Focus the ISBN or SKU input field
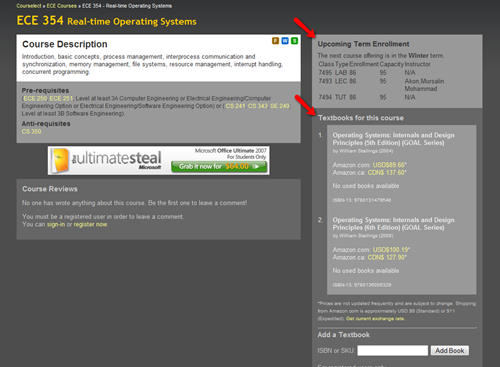Image resolution: width=500 pixels, height=367 pixels. click(x=393, y=350)
